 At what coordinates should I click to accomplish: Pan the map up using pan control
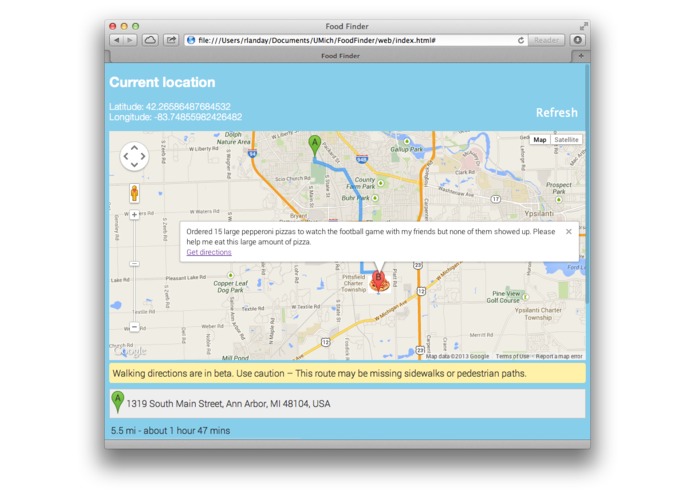coord(134,148)
